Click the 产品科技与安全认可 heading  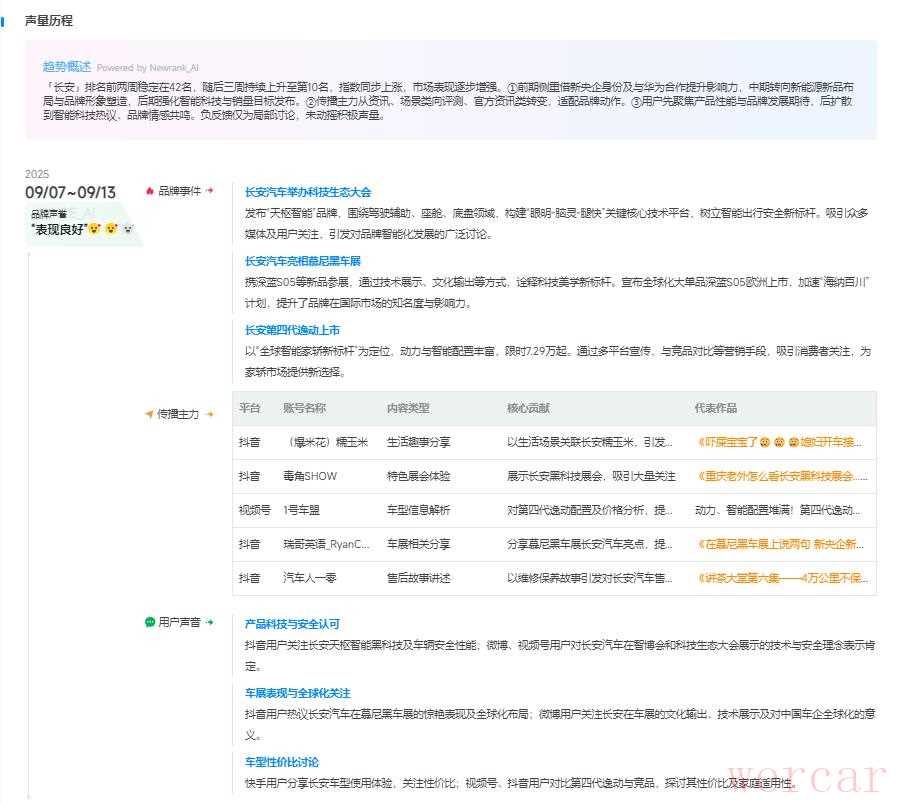292,624
